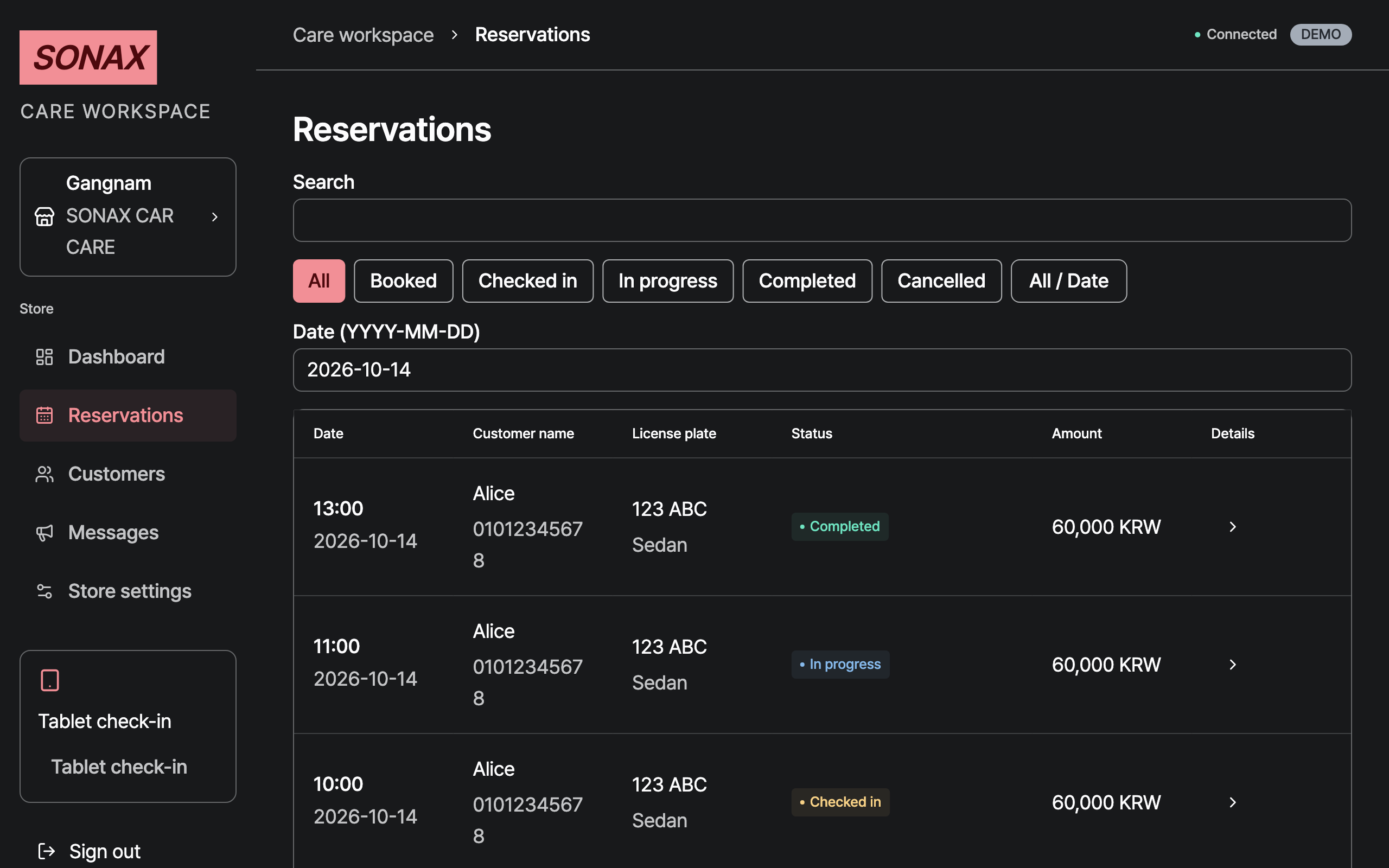
Task: Click the License plate column header
Action: pyautogui.click(x=674, y=433)
